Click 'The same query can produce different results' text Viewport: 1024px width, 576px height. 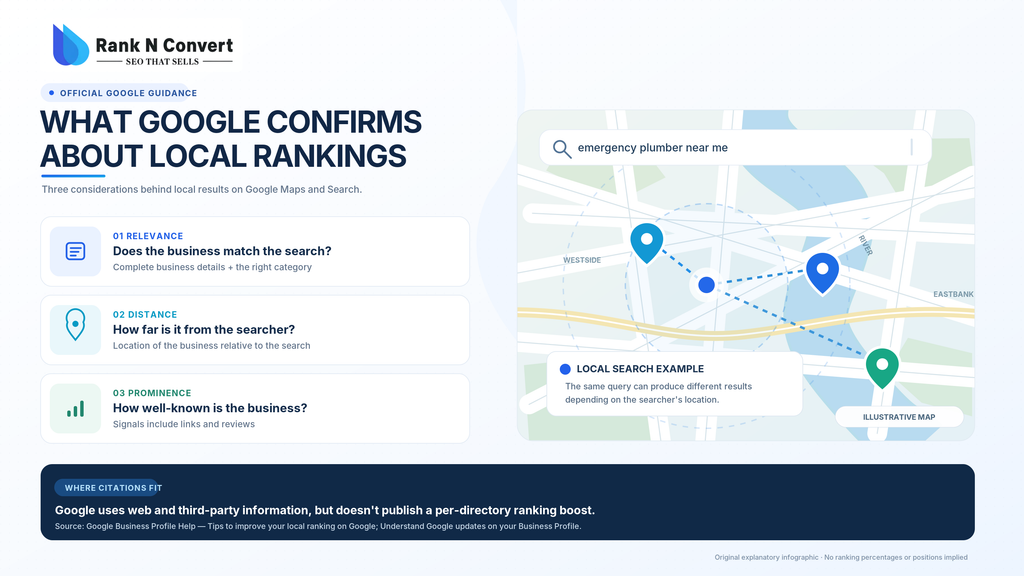pos(658,386)
